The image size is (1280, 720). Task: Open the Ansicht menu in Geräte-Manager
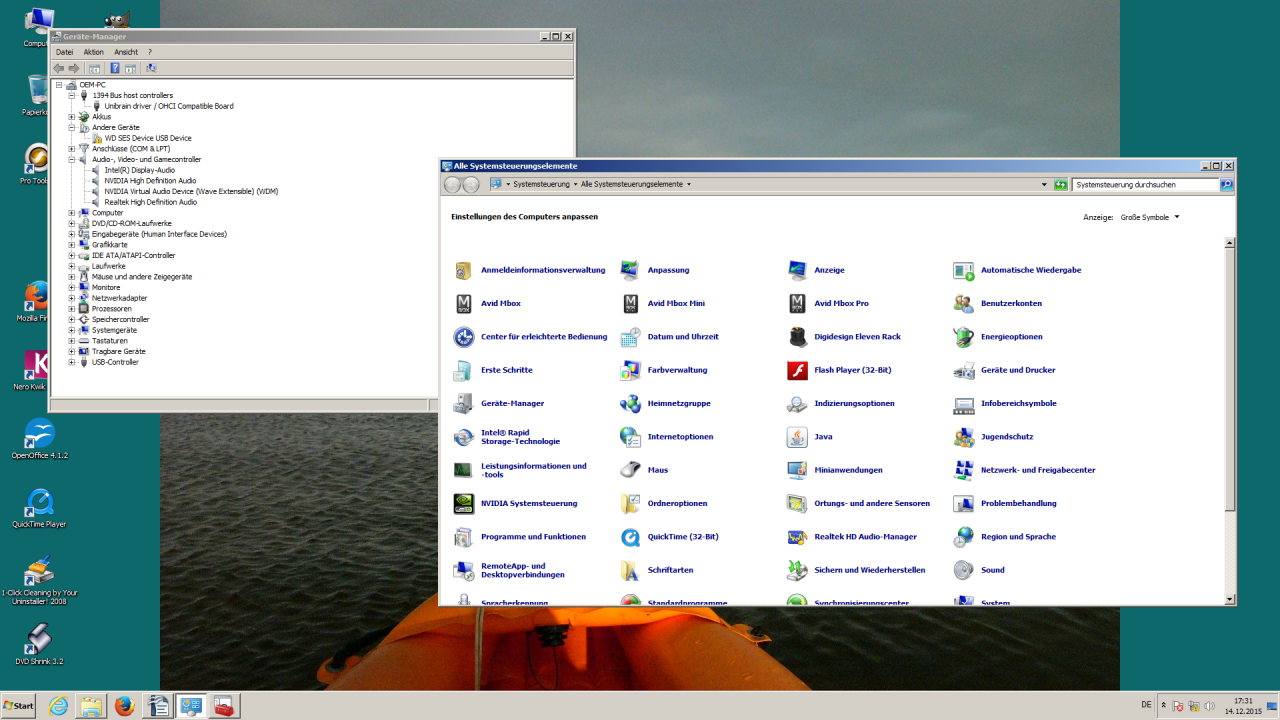(126, 52)
